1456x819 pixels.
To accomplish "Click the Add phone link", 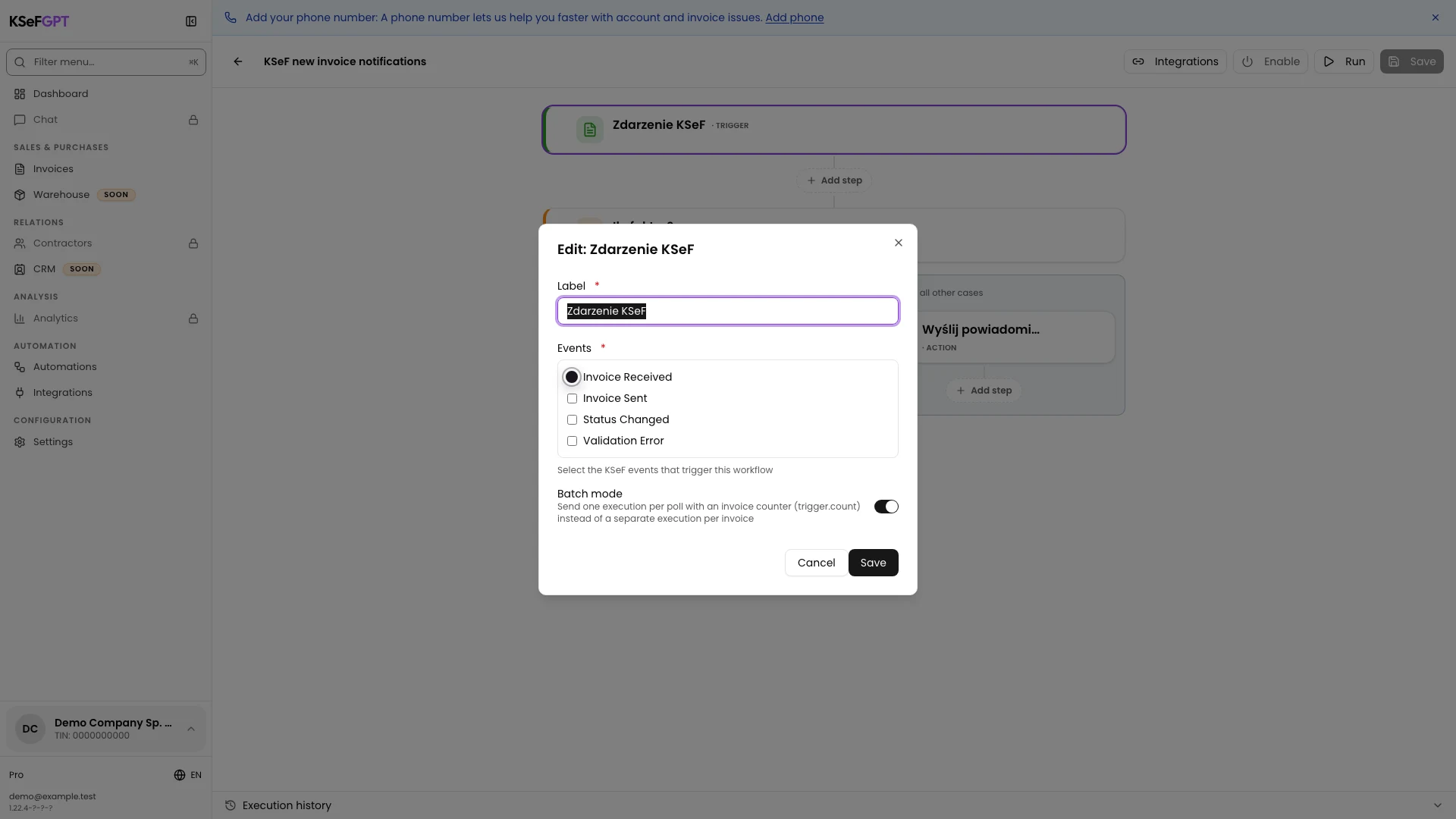I will coord(795,17).
